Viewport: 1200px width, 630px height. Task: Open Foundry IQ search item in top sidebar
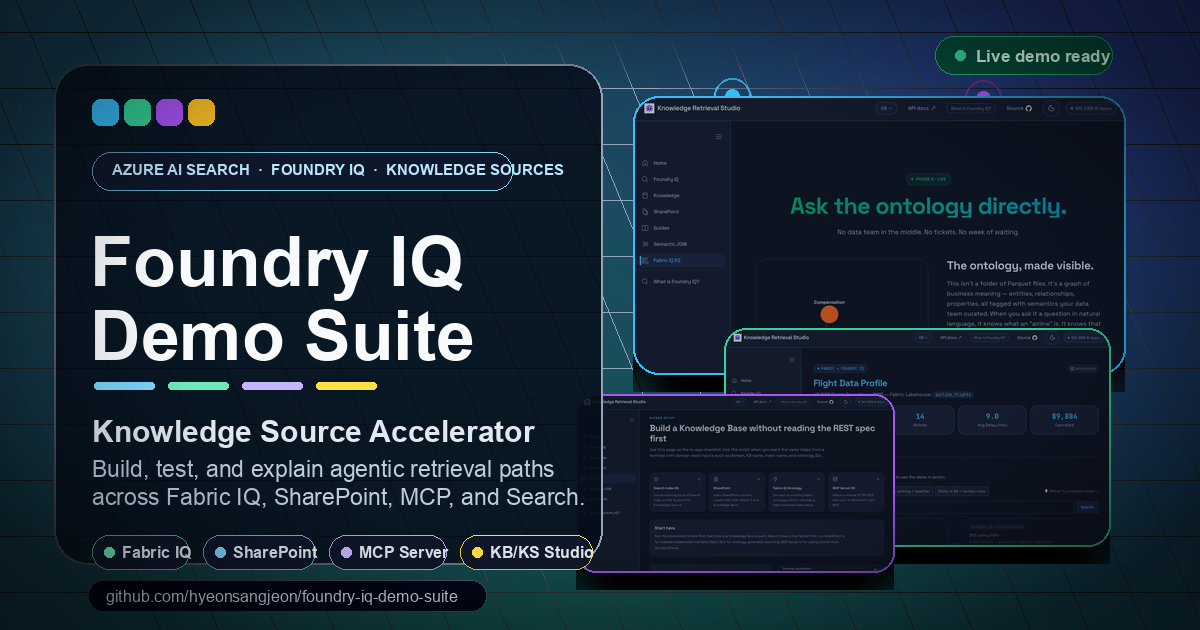pos(659,179)
